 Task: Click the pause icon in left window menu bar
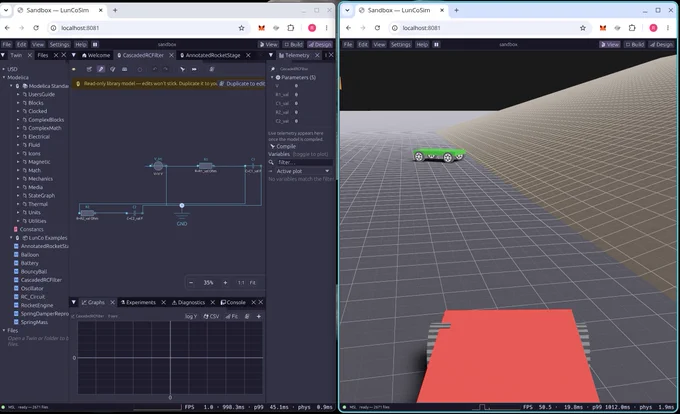pyautogui.click(x=95, y=44)
